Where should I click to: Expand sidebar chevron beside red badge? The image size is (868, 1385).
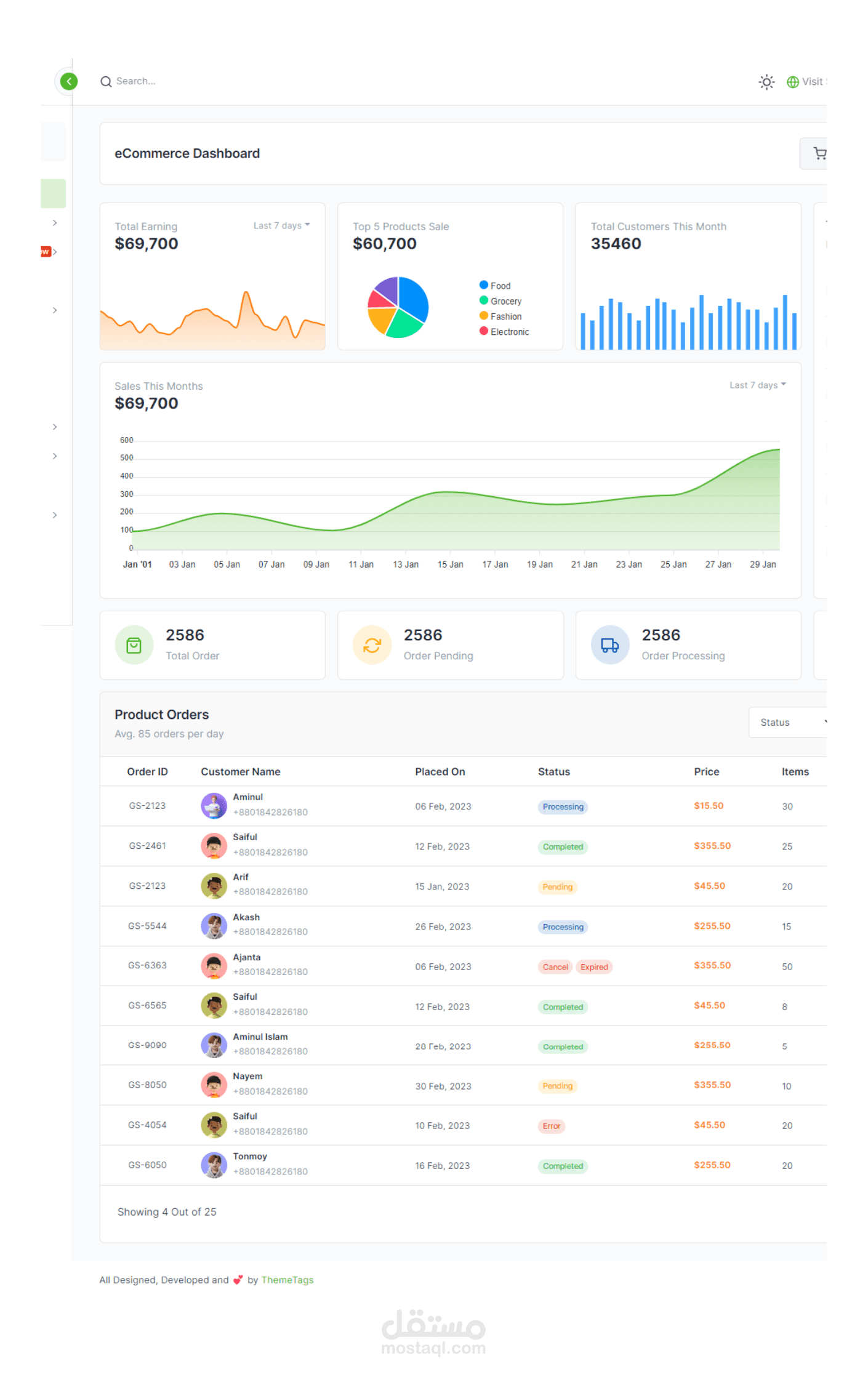55,252
